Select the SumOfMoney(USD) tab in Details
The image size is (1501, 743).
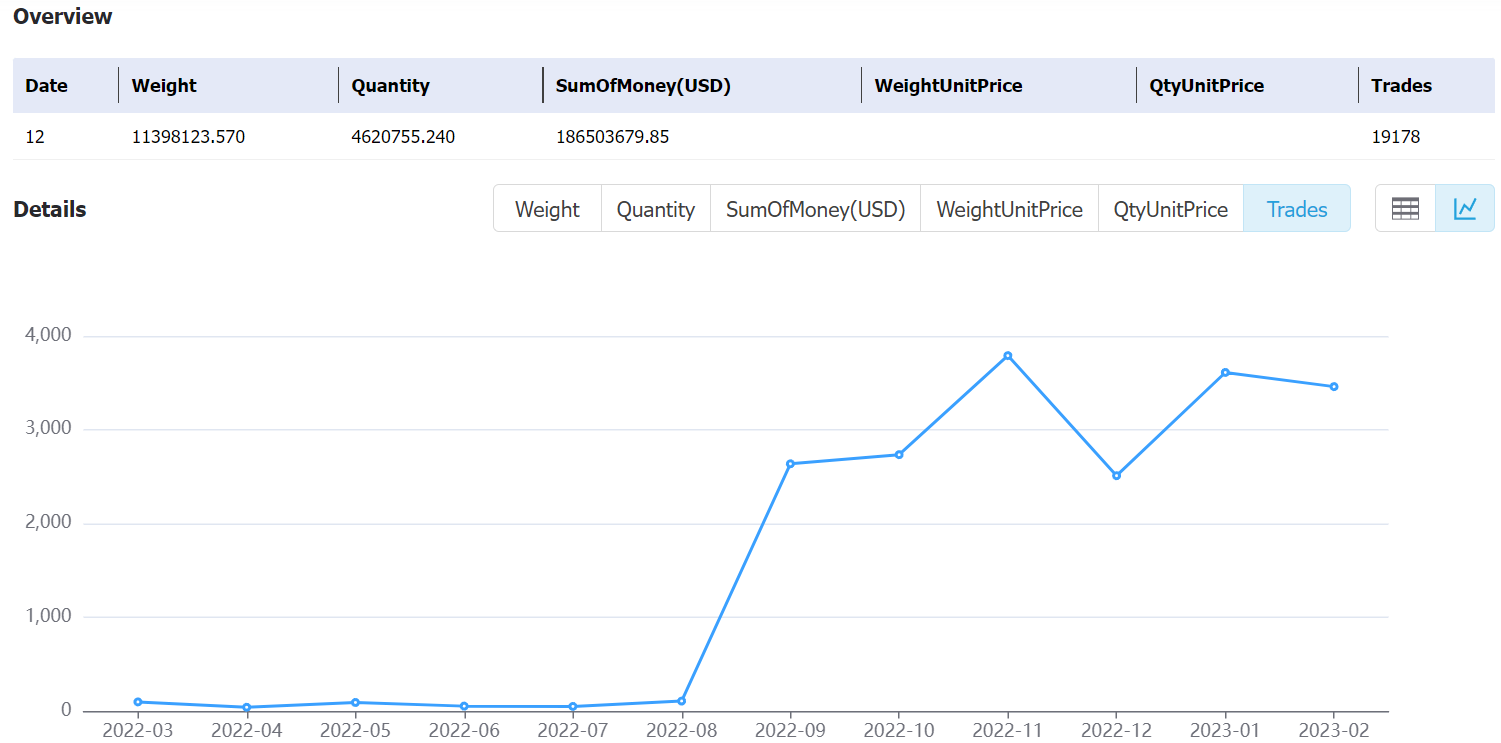[815, 209]
